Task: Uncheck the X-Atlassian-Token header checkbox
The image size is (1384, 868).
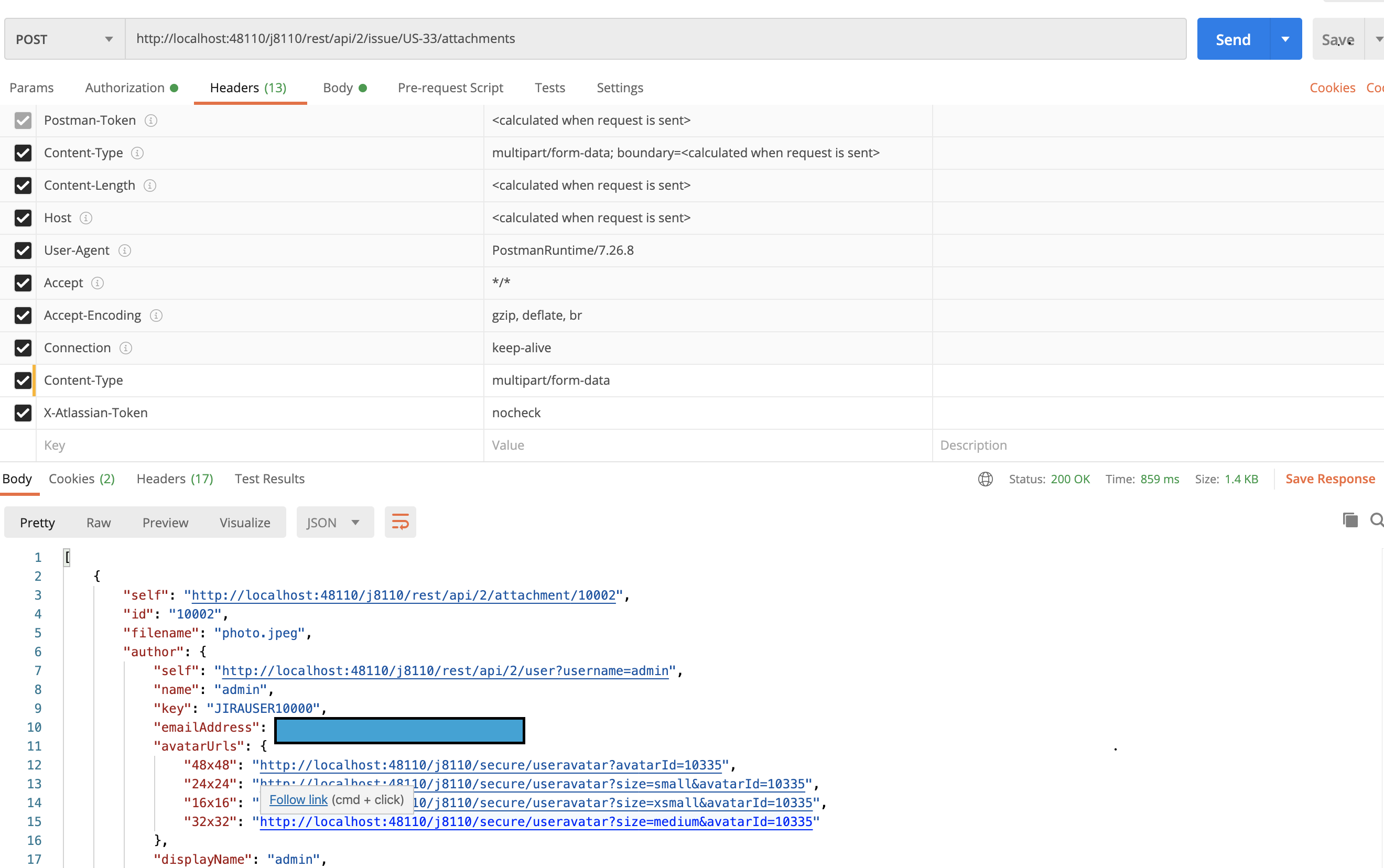Action: click(x=23, y=413)
